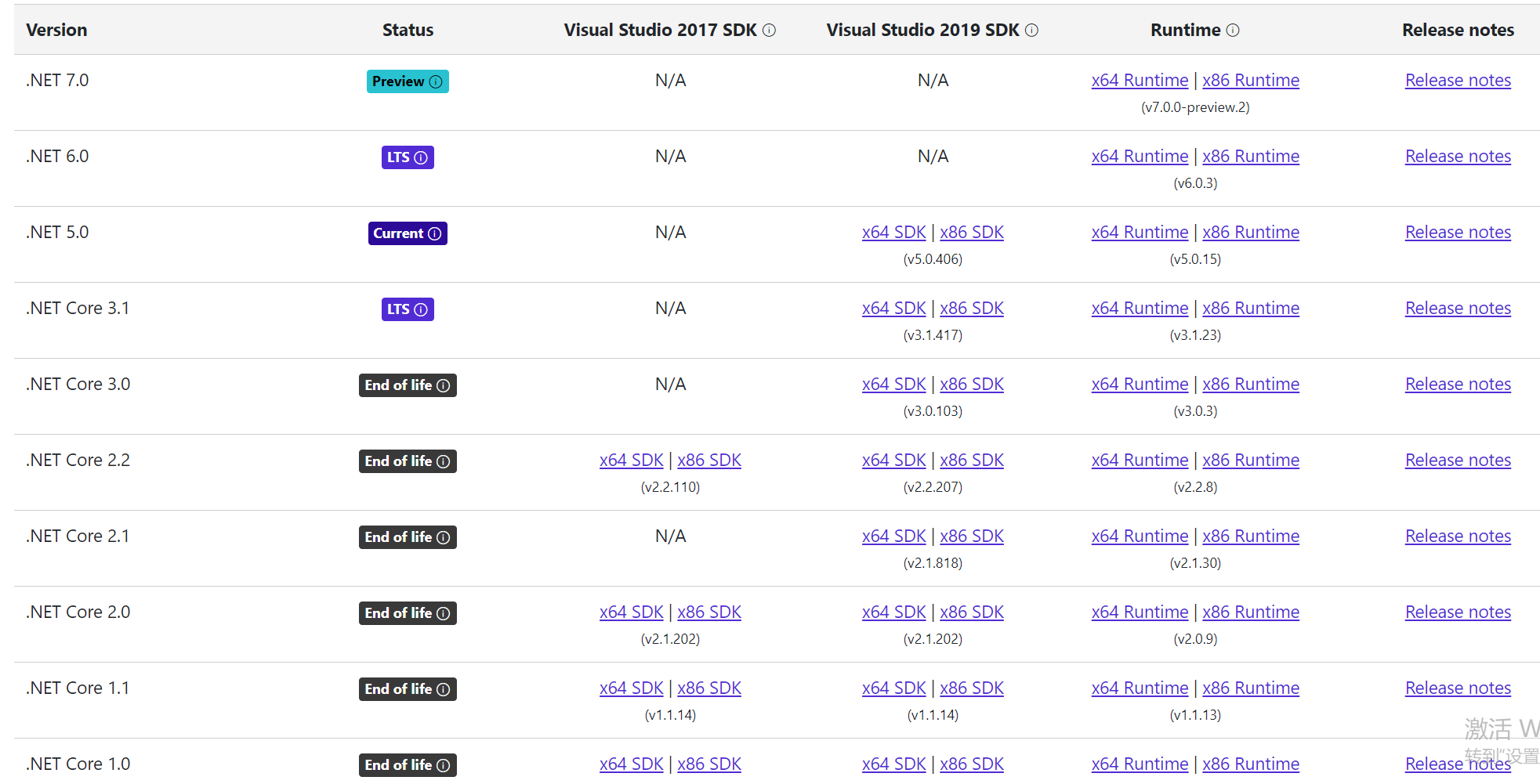
Task: Click info icon in End of life badge for .NET Core 2.0
Action: [x=444, y=613]
